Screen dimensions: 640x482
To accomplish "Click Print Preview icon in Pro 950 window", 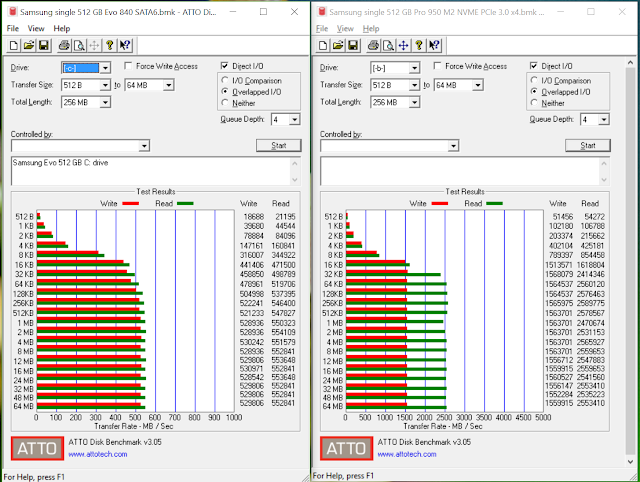I will click(388, 45).
